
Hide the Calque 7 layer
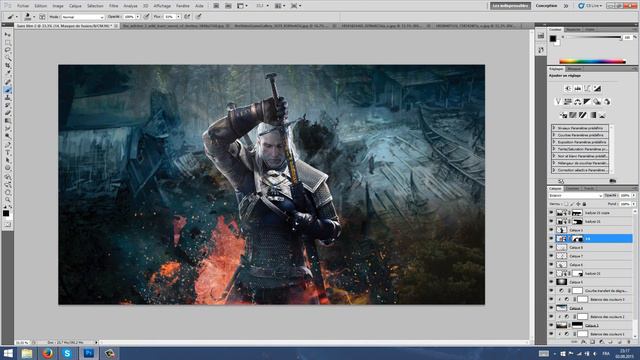click(551, 256)
